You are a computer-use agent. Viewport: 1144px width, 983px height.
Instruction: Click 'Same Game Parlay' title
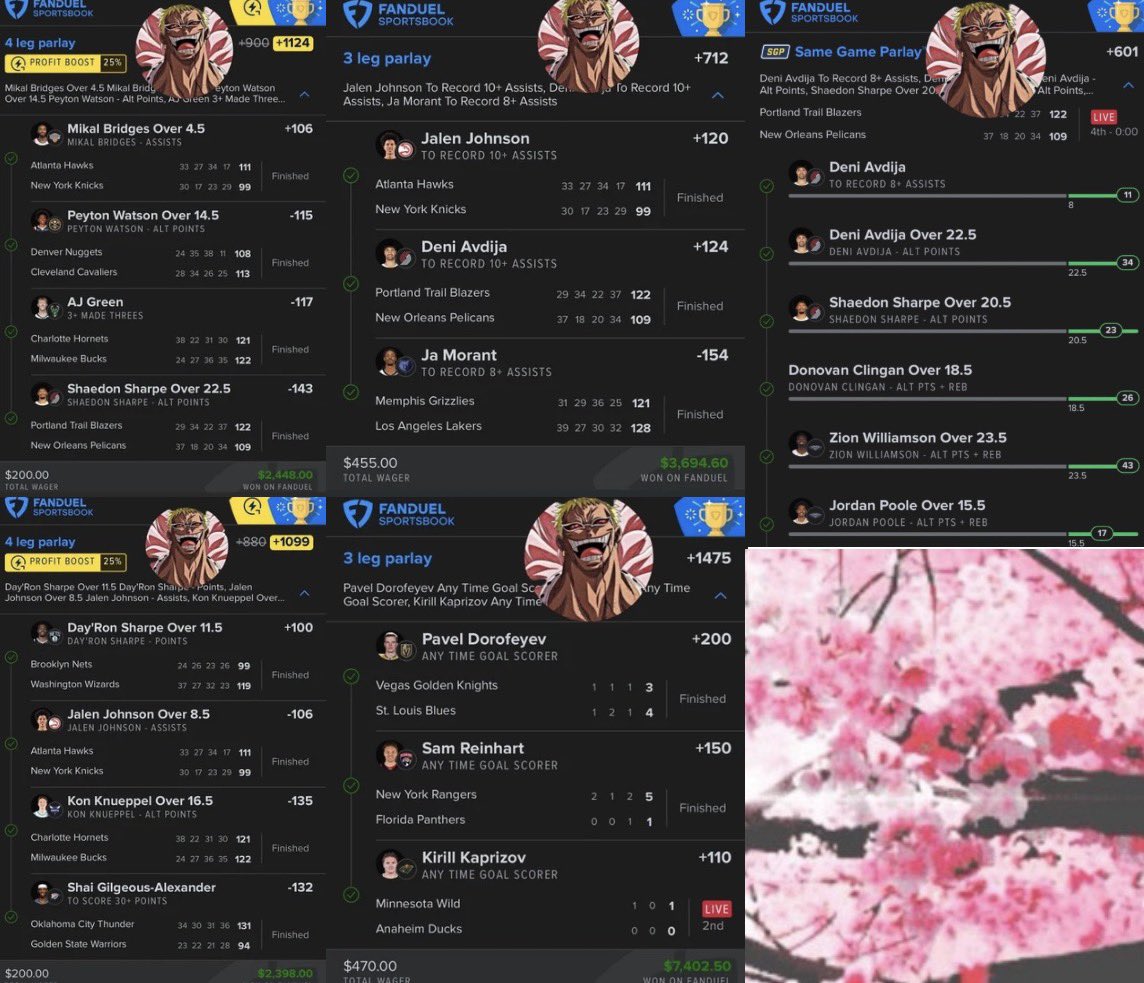(x=858, y=52)
